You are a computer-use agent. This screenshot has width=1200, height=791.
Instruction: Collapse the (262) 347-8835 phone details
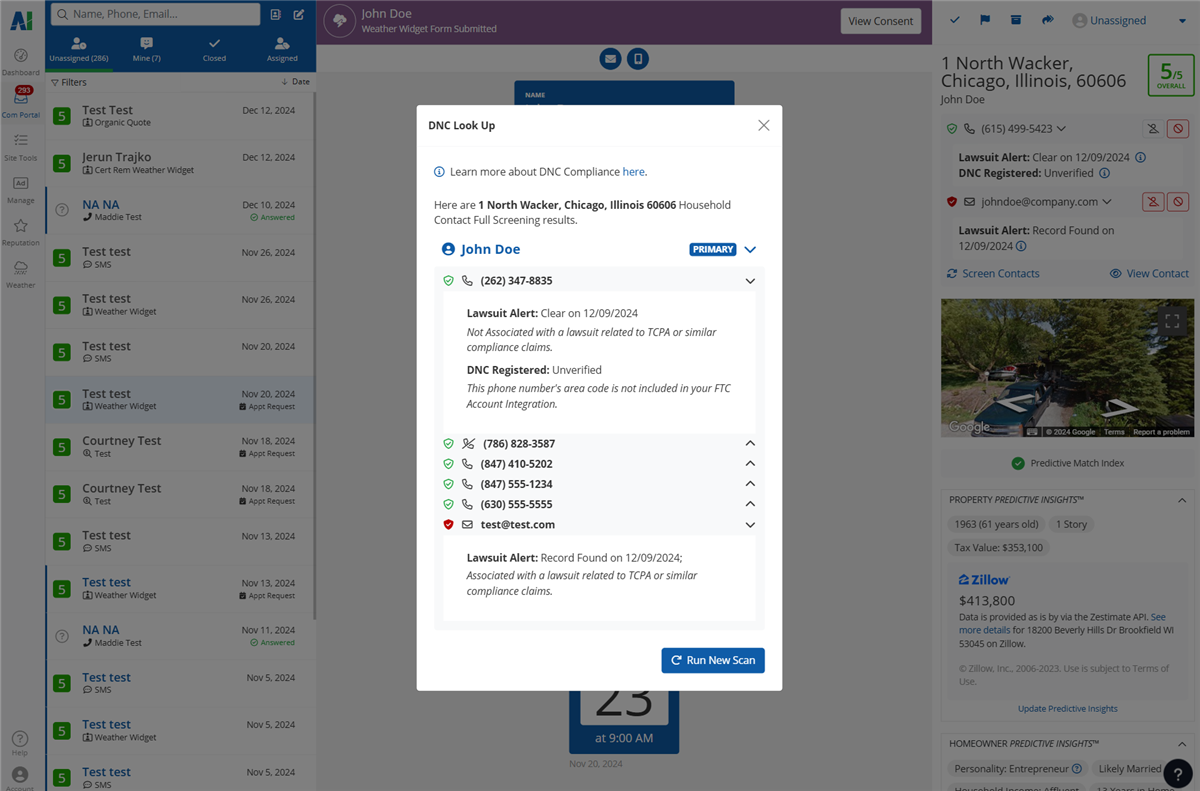point(750,281)
